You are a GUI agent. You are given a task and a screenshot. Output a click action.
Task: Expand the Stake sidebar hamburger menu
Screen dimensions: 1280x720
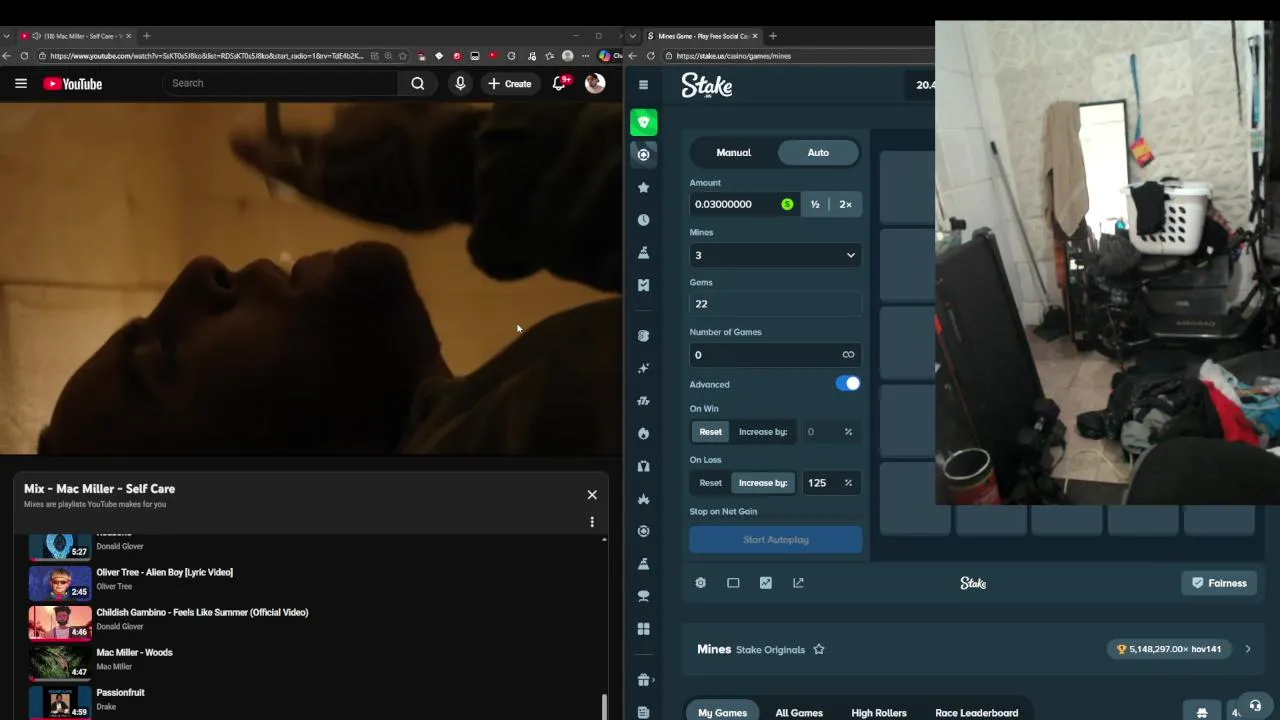click(x=643, y=85)
